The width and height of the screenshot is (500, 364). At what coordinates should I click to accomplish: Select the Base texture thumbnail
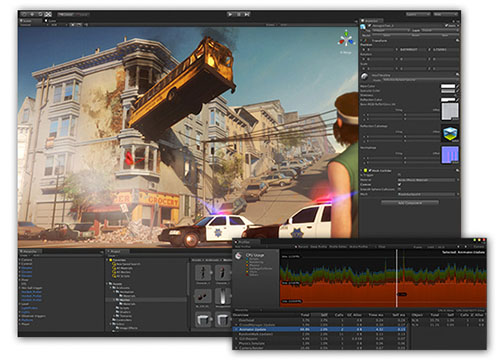point(450,112)
